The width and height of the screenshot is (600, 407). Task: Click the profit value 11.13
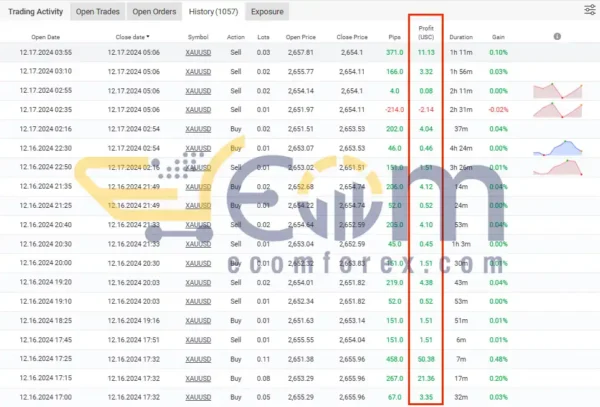[426, 52]
